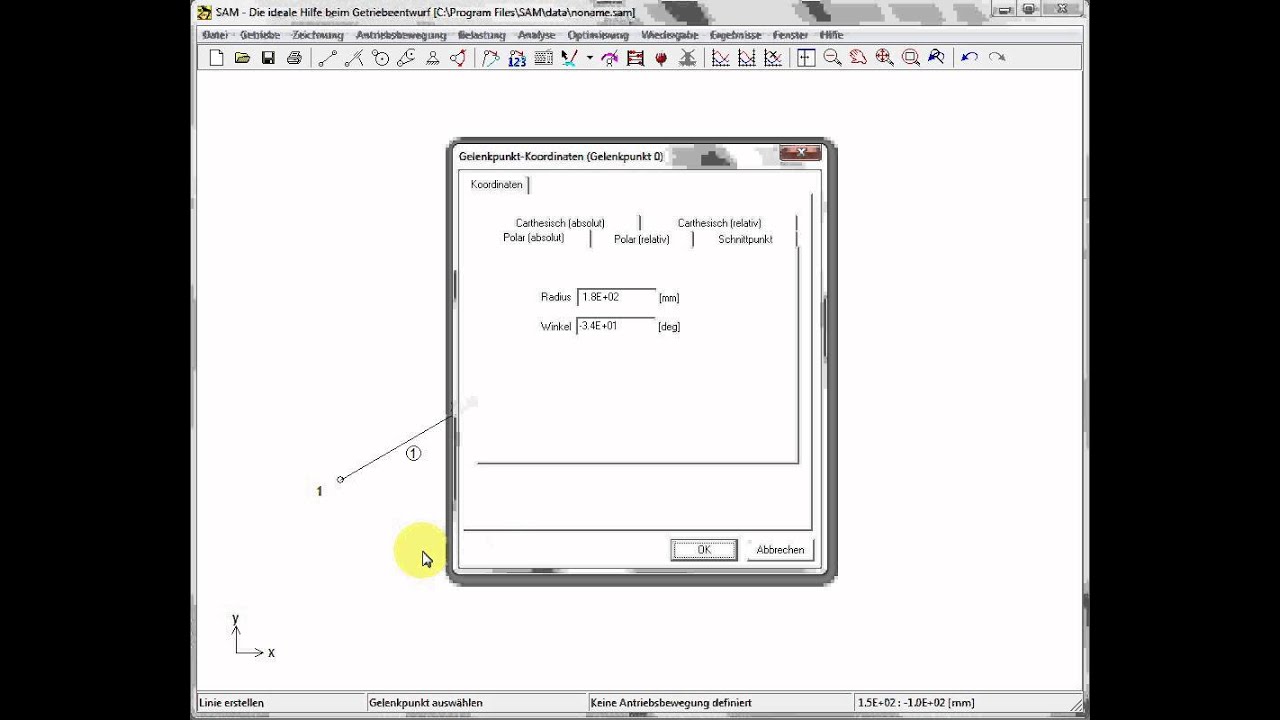Click the Undo arrow icon
Viewport: 1280px width, 720px height.
(969, 58)
